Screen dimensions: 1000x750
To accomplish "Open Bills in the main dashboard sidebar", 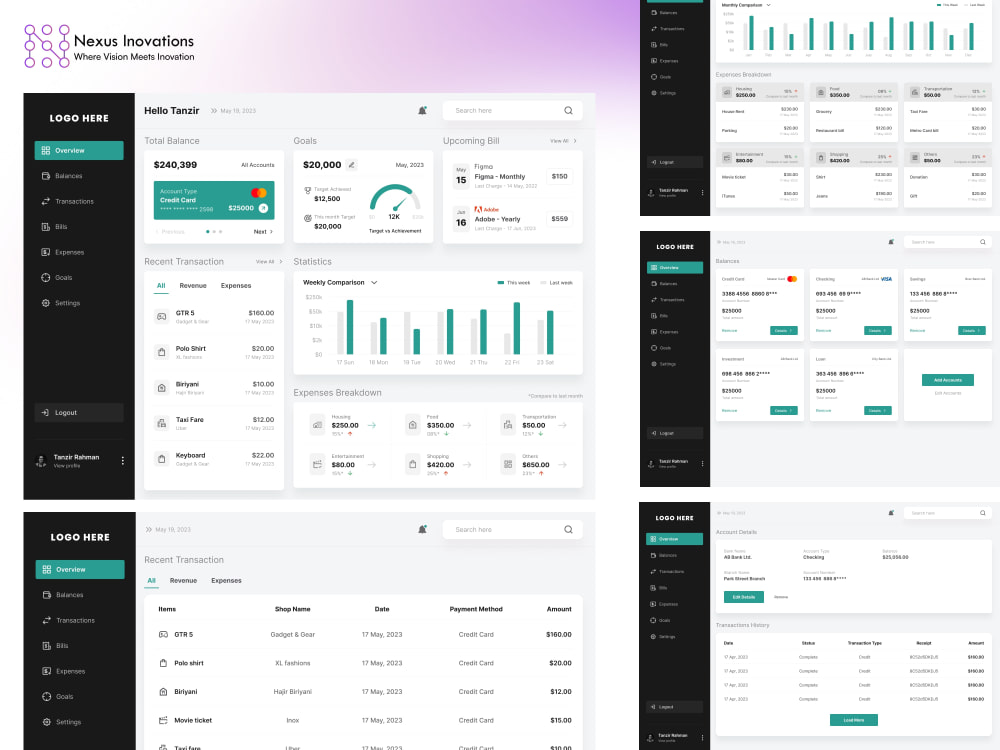I will 55,227.
